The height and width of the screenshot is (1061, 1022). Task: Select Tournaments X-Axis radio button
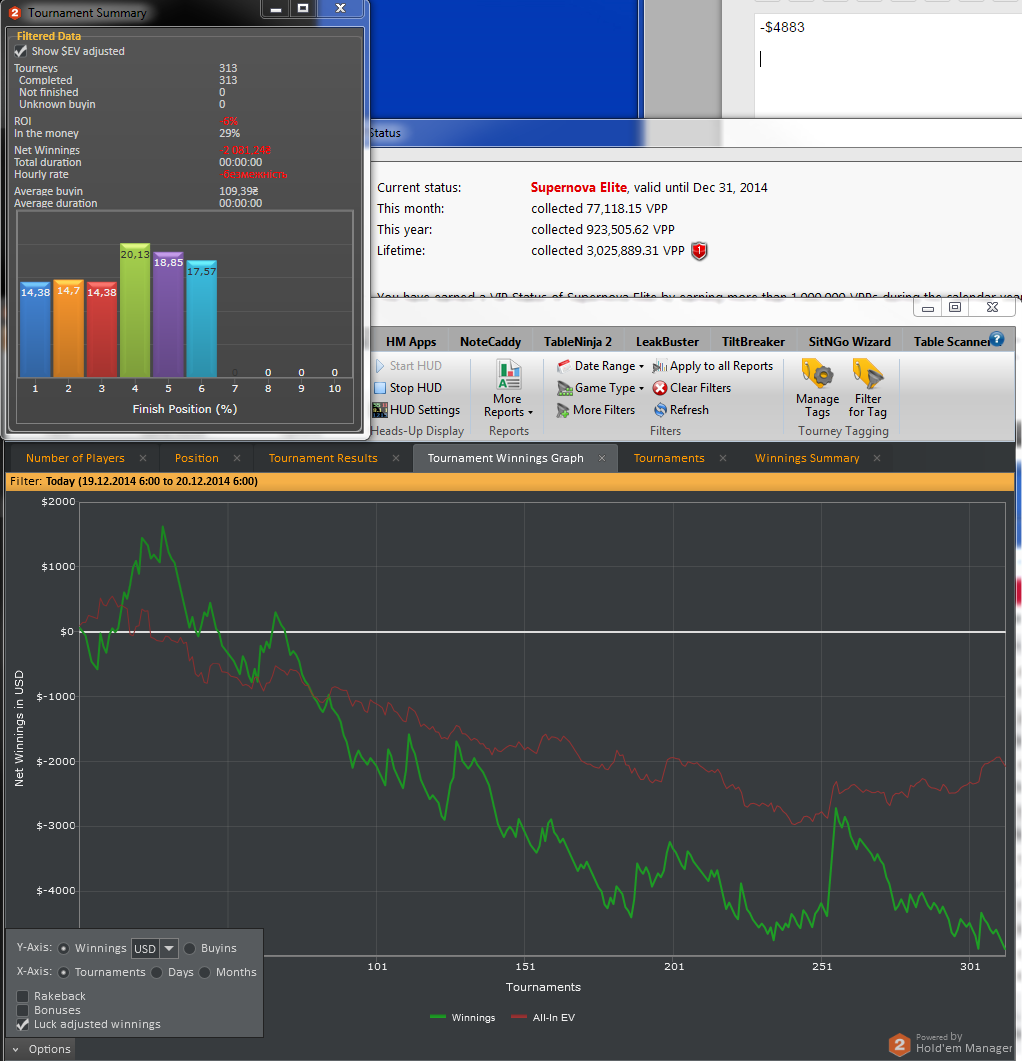64,972
